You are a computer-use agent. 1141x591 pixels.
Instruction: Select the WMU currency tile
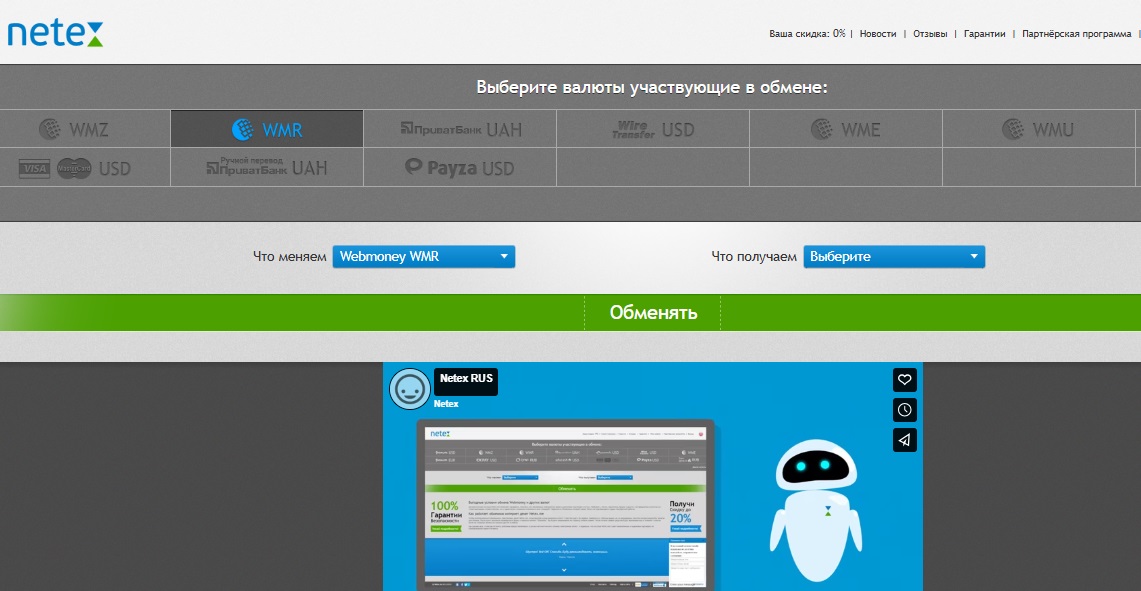[1038, 130]
